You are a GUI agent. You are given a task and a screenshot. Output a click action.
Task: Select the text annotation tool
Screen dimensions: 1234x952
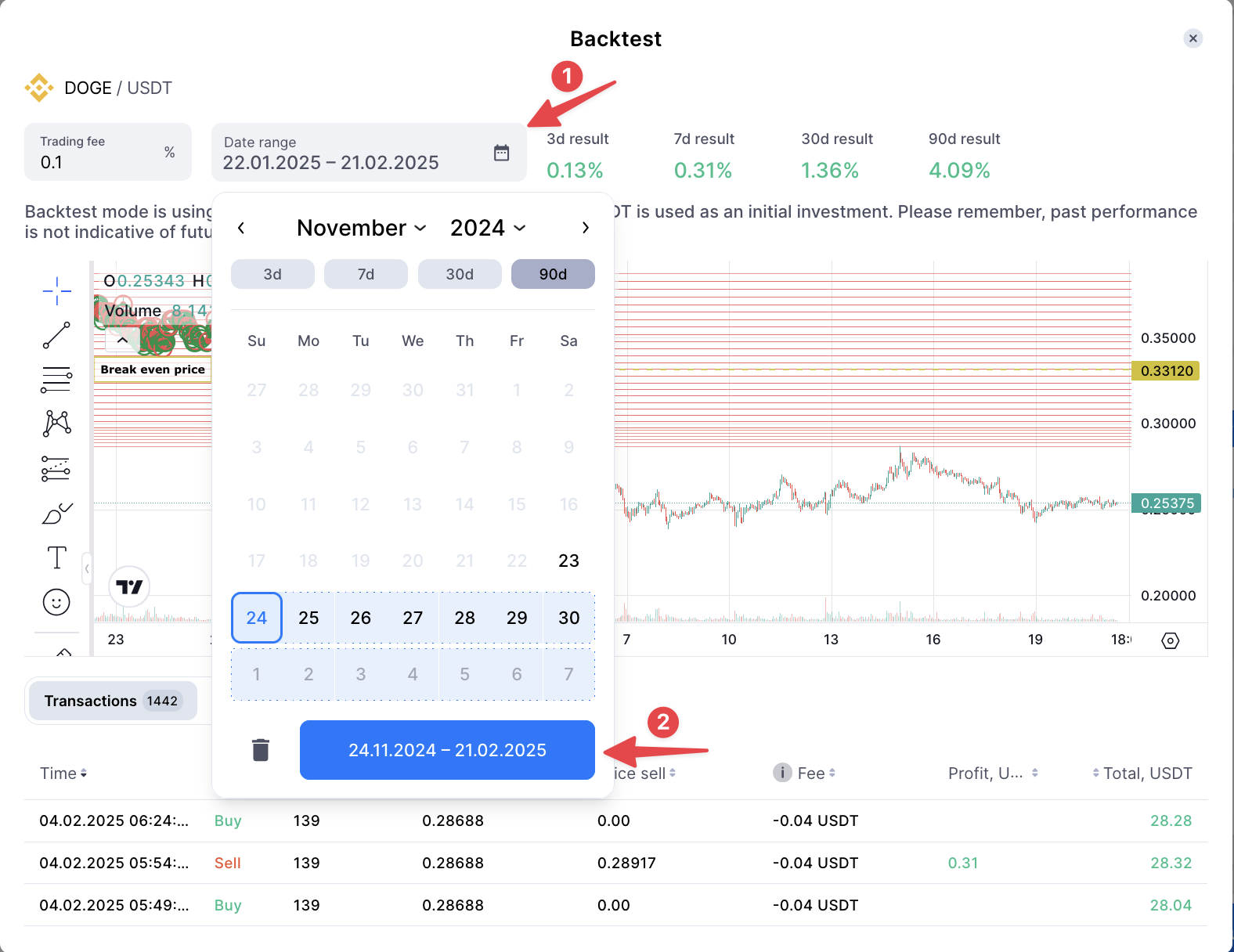coord(56,558)
